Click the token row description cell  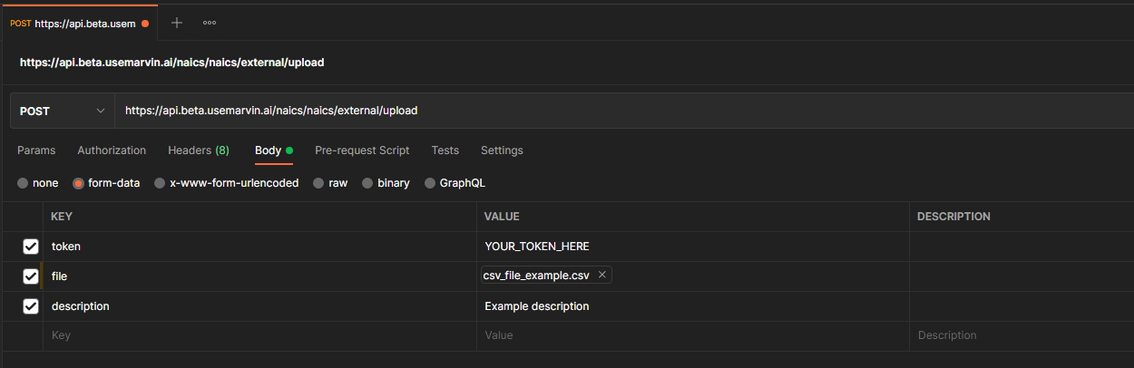point(1022,247)
